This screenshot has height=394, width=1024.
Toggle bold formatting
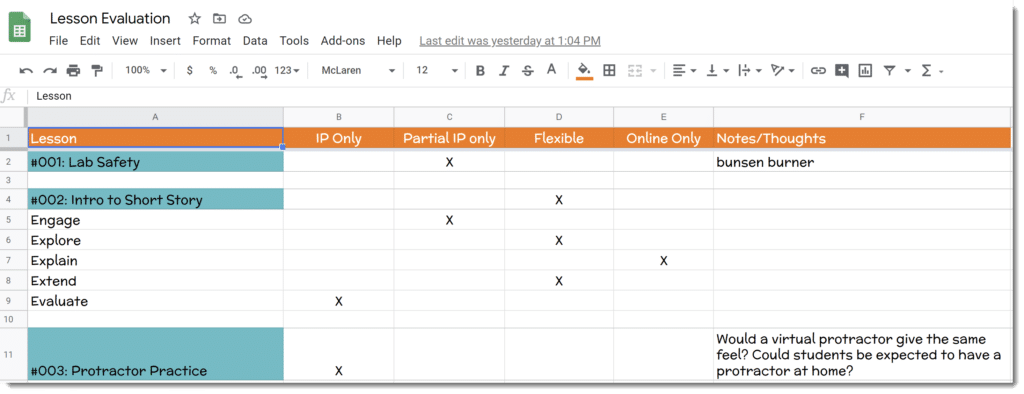click(x=480, y=71)
